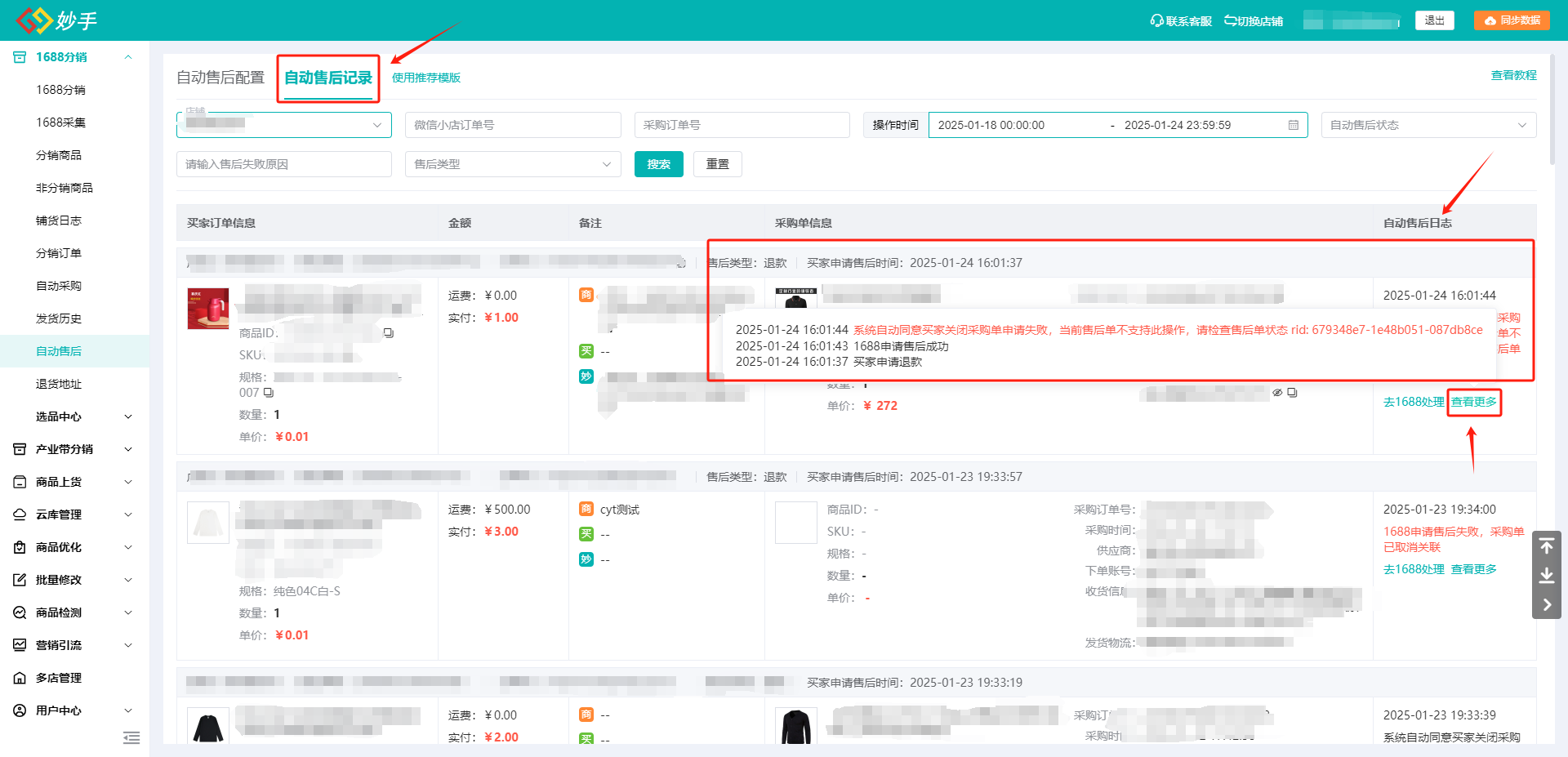This screenshot has width=1568, height=757.
Task: Copy the 规格 value ending in 007
Action: click(269, 393)
